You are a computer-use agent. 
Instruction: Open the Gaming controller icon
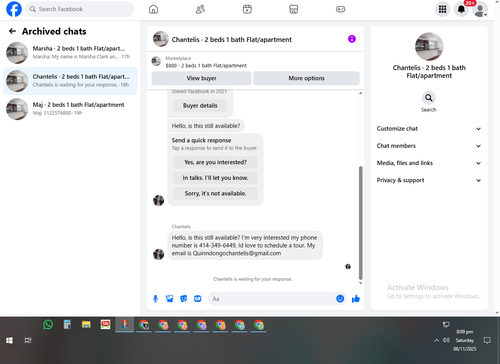(340, 9)
